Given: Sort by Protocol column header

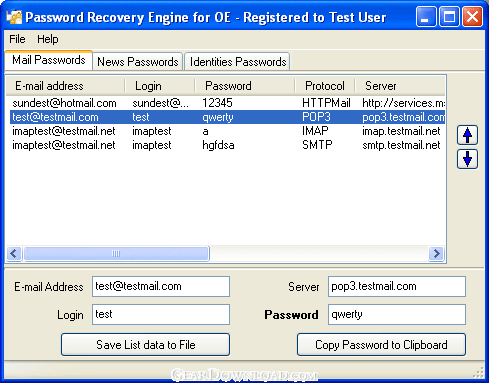Looking at the screenshot, I should [x=325, y=86].
